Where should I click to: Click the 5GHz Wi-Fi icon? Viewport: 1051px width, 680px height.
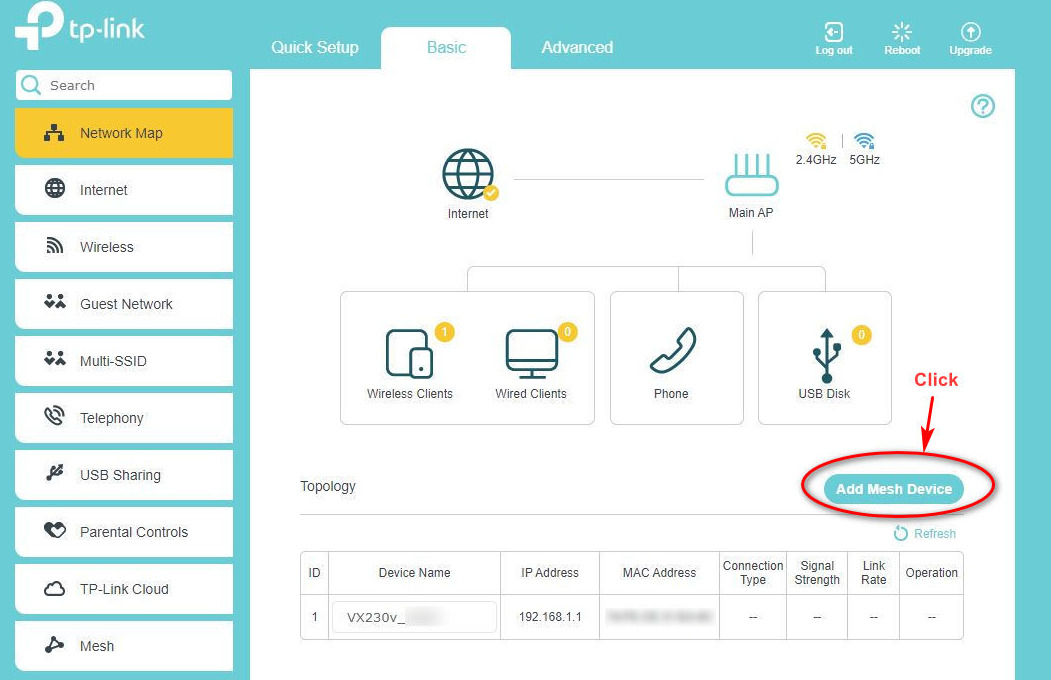[864, 140]
